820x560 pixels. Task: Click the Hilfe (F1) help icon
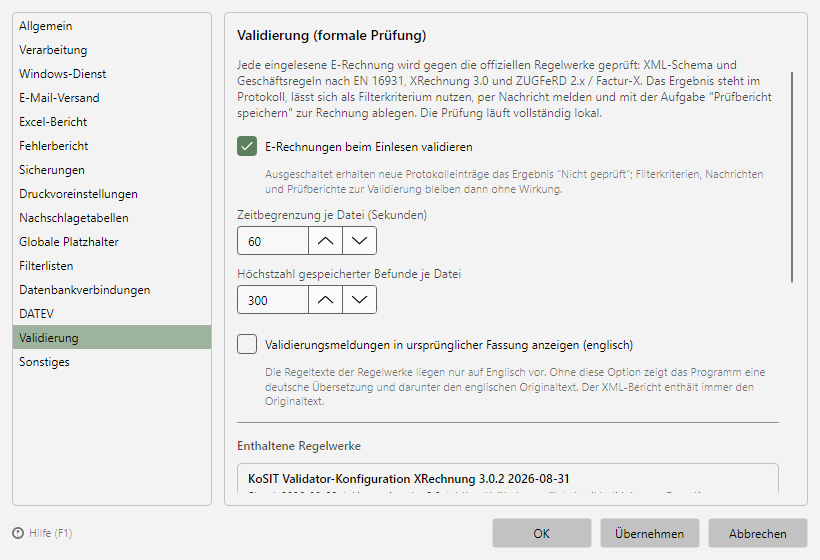pos(18,533)
